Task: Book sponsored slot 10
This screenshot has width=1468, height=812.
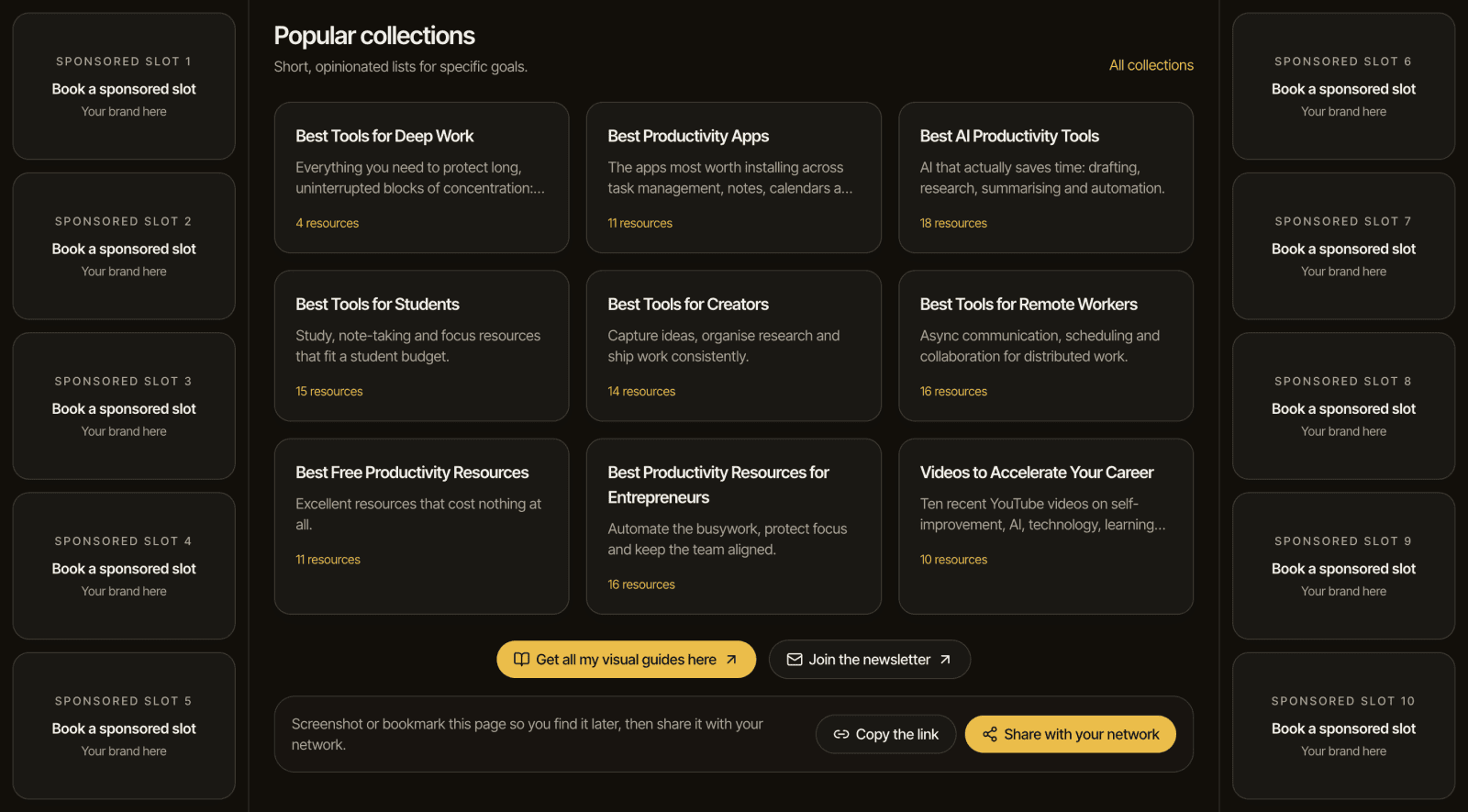Action: pyautogui.click(x=1343, y=726)
